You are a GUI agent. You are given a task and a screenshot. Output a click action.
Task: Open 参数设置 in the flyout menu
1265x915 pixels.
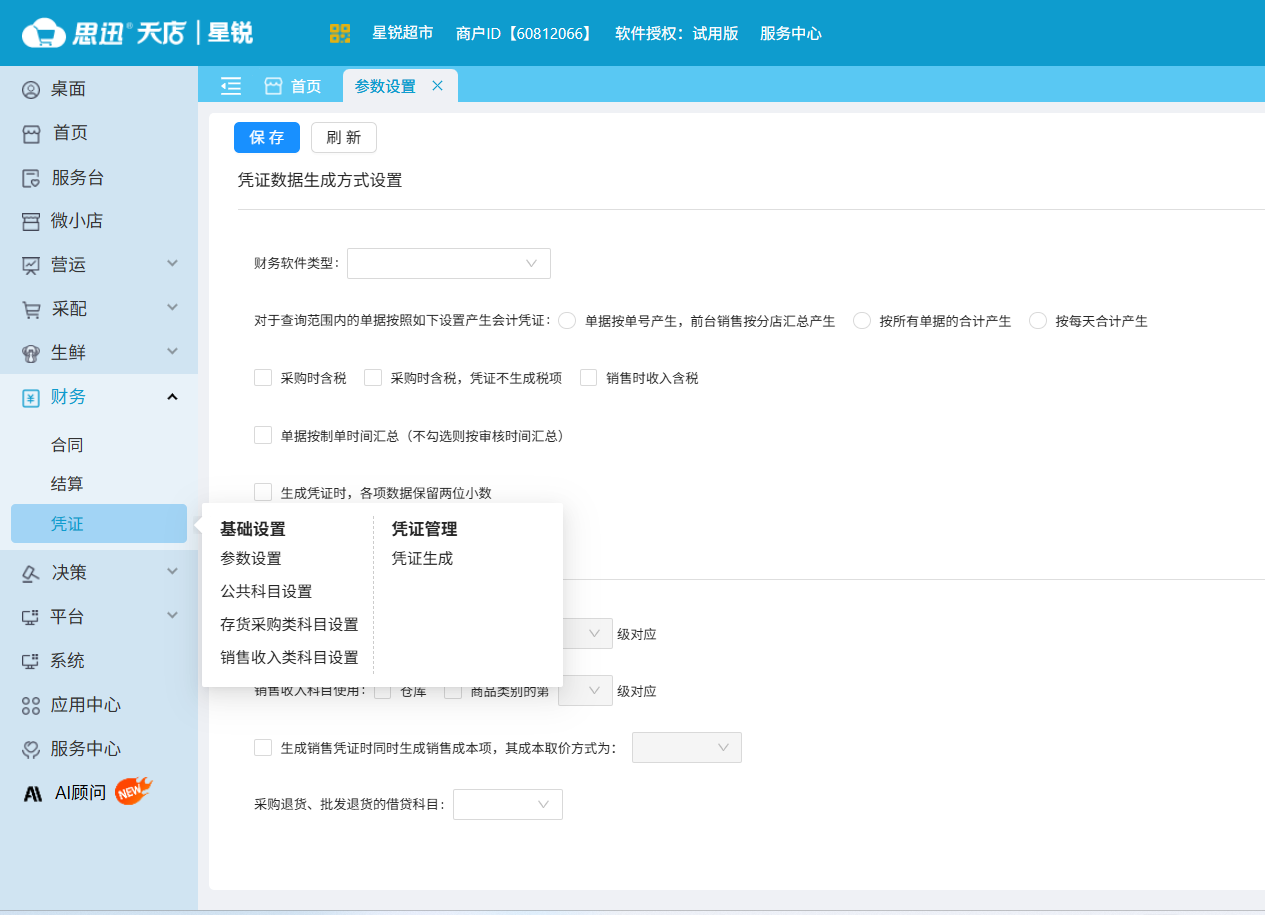[251, 559]
